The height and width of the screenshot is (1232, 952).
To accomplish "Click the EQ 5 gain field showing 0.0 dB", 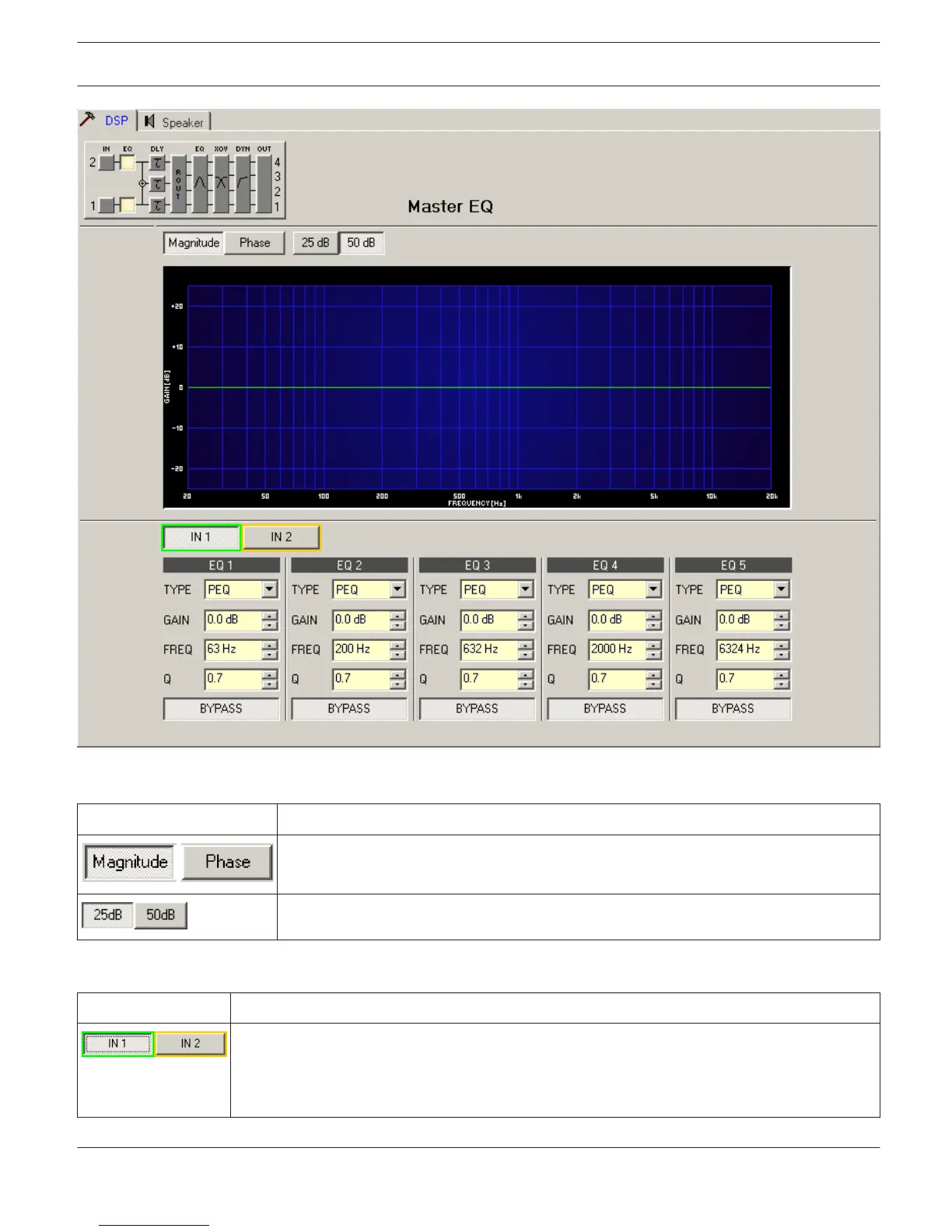I will point(745,620).
